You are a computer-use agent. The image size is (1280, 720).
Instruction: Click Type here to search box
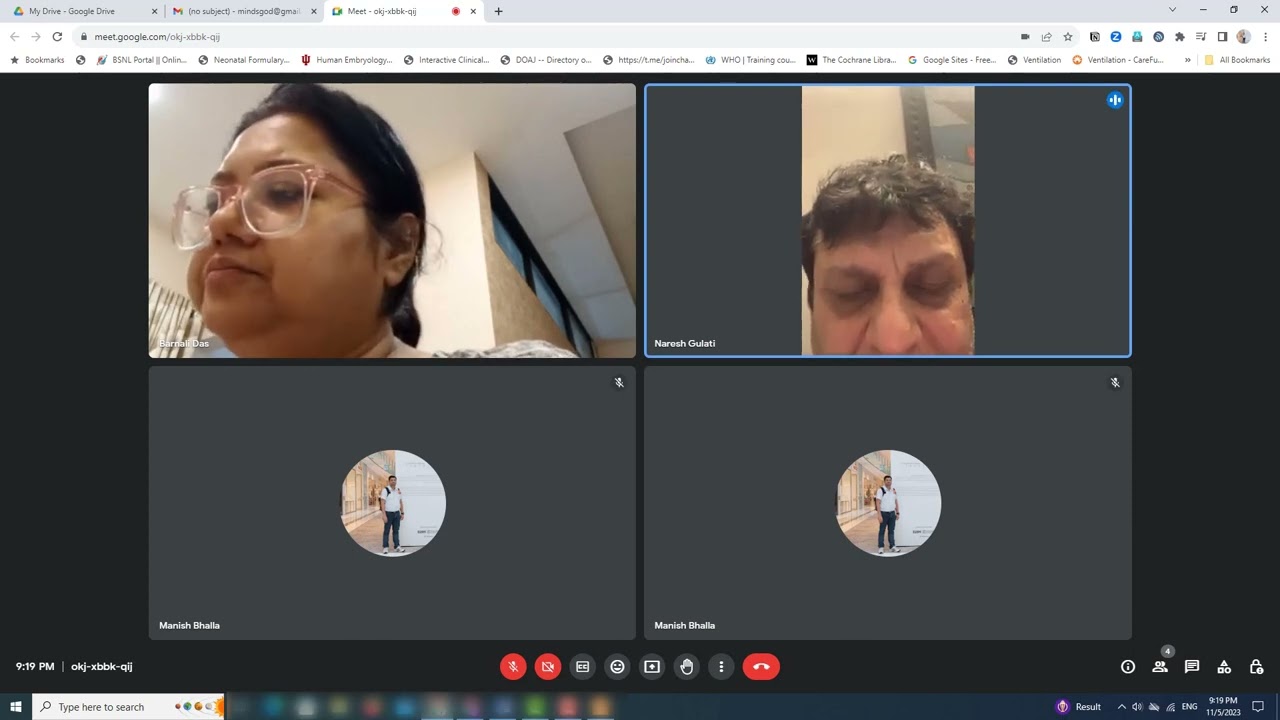click(130, 706)
